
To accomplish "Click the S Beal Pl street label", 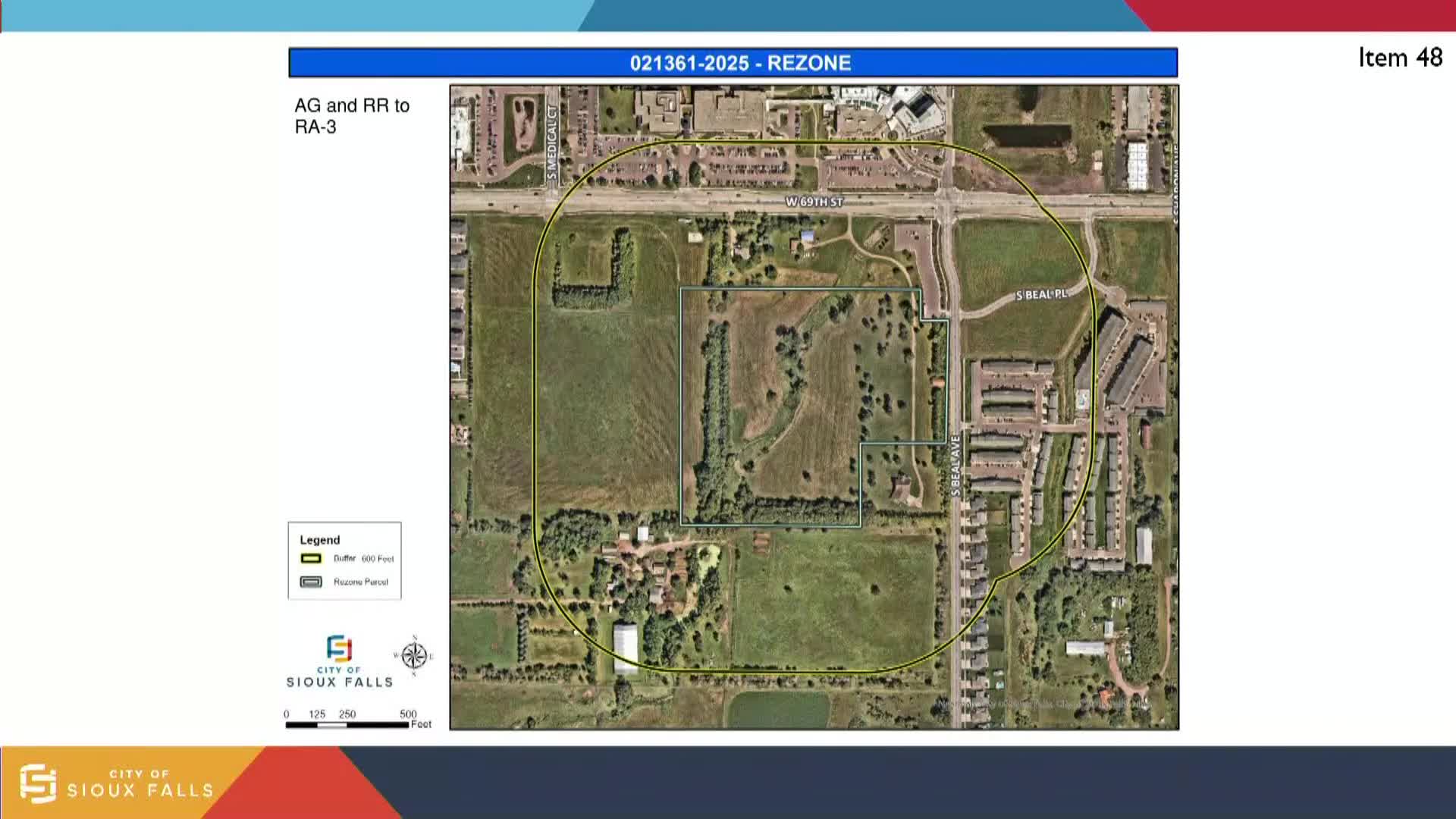I will (x=1041, y=294).
